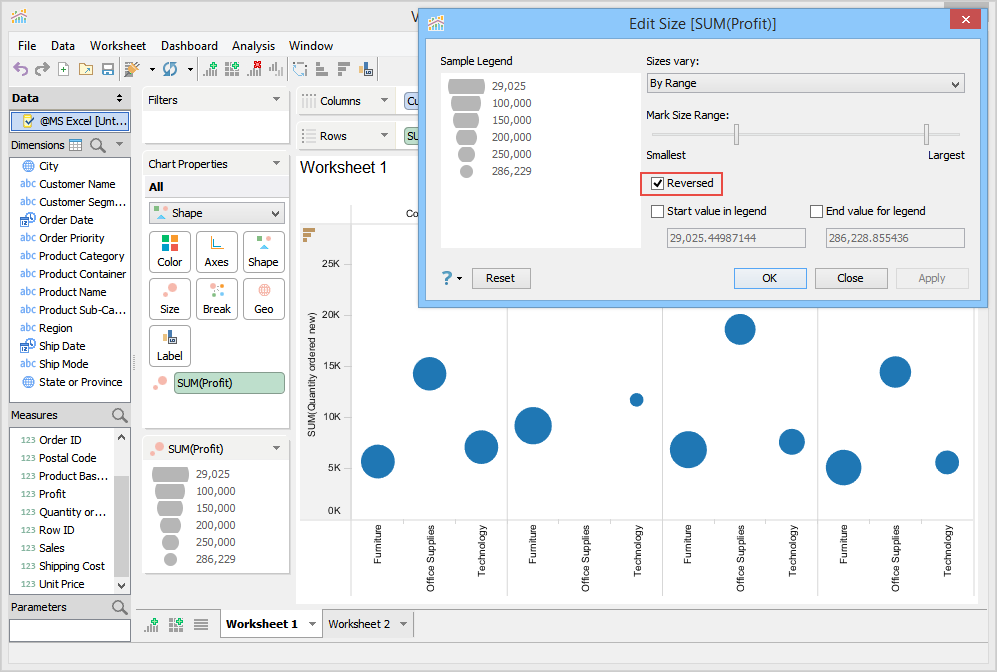Click the SUM(Profit) size pill

tap(229, 383)
